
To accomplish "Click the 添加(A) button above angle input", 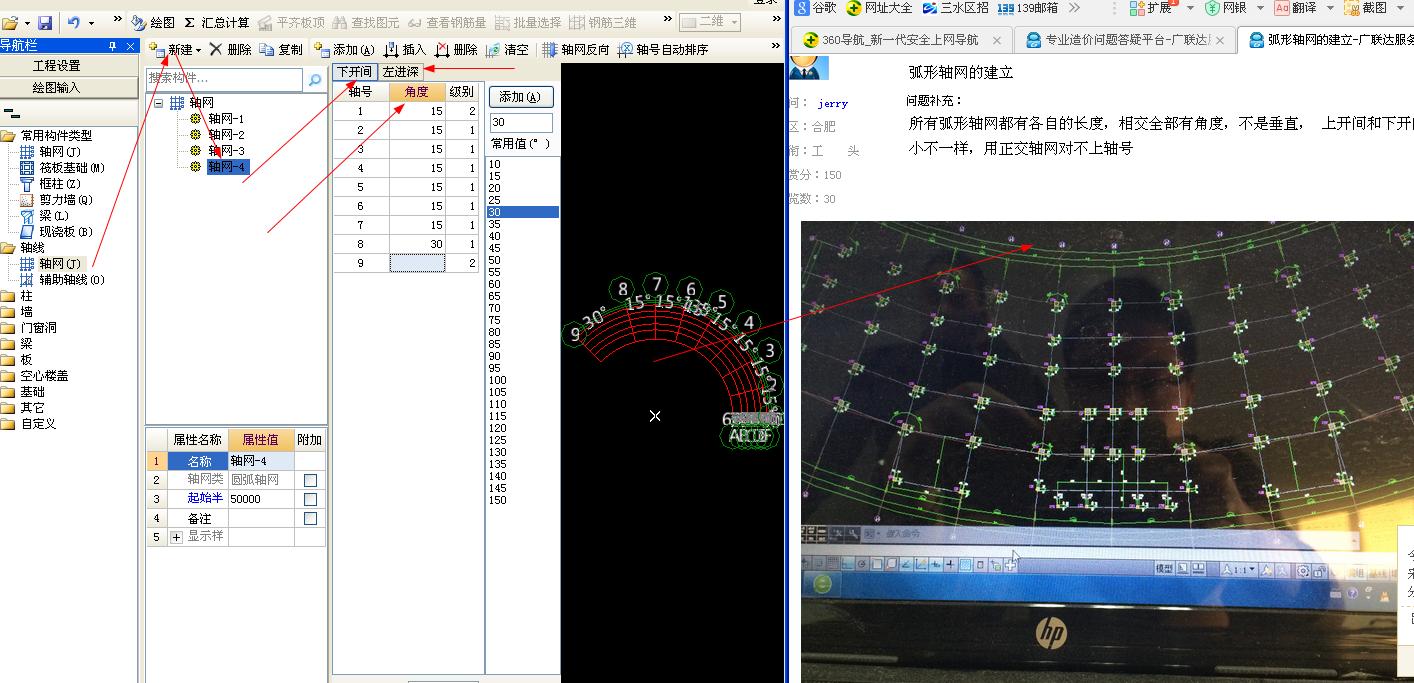I will tap(519, 97).
